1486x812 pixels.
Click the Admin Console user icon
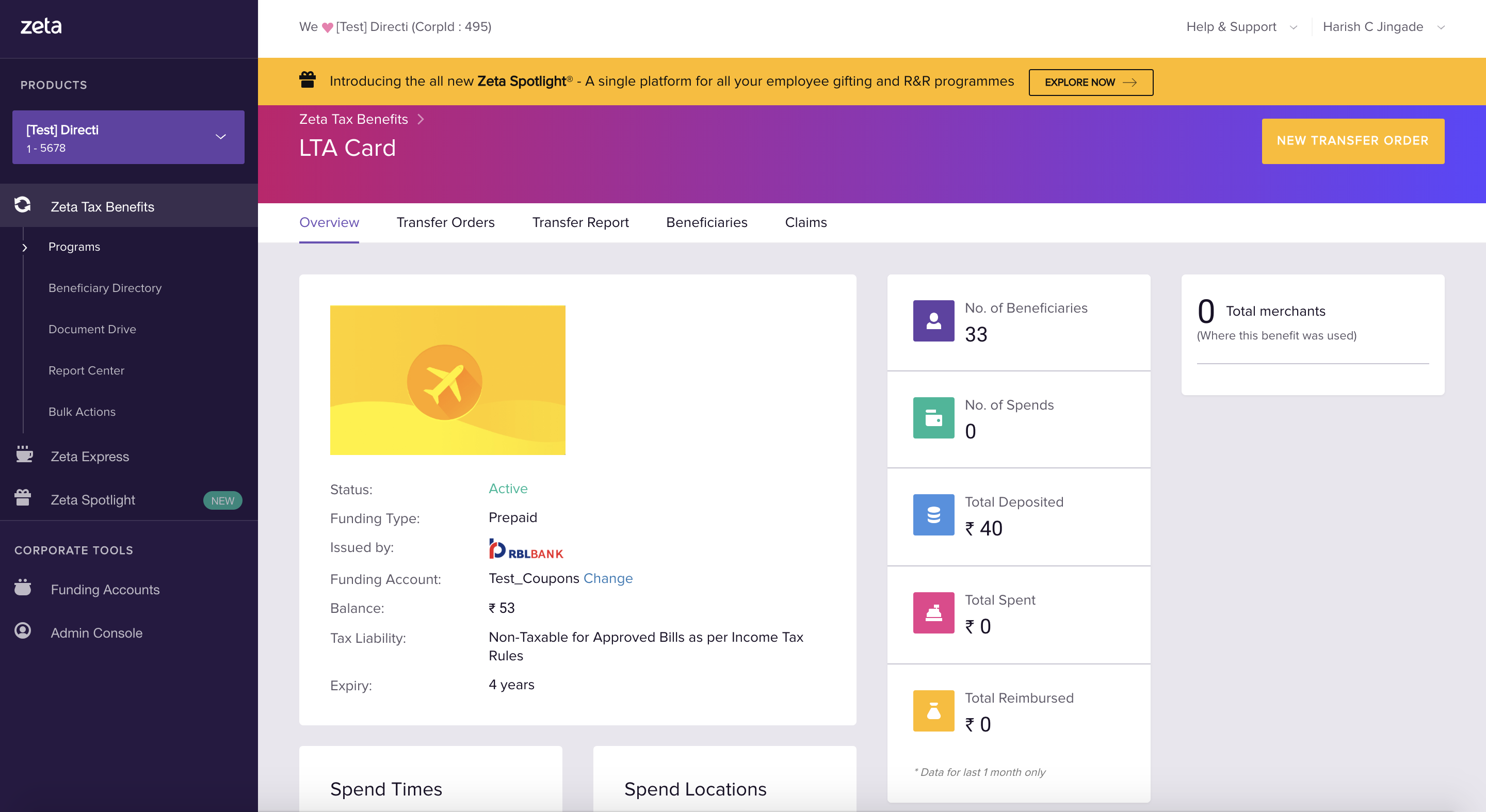click(x=23, y=631)
